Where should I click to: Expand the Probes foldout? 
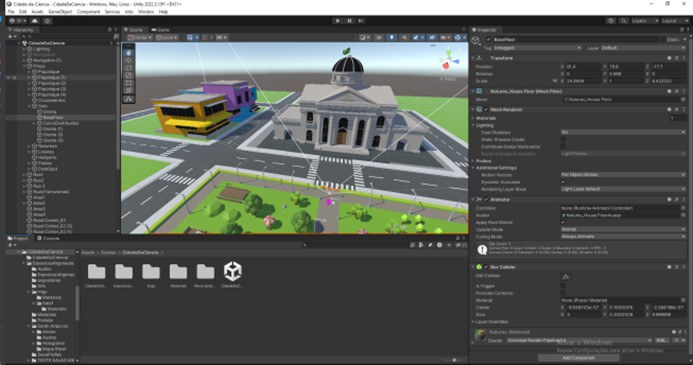click(x=473, y=161)
